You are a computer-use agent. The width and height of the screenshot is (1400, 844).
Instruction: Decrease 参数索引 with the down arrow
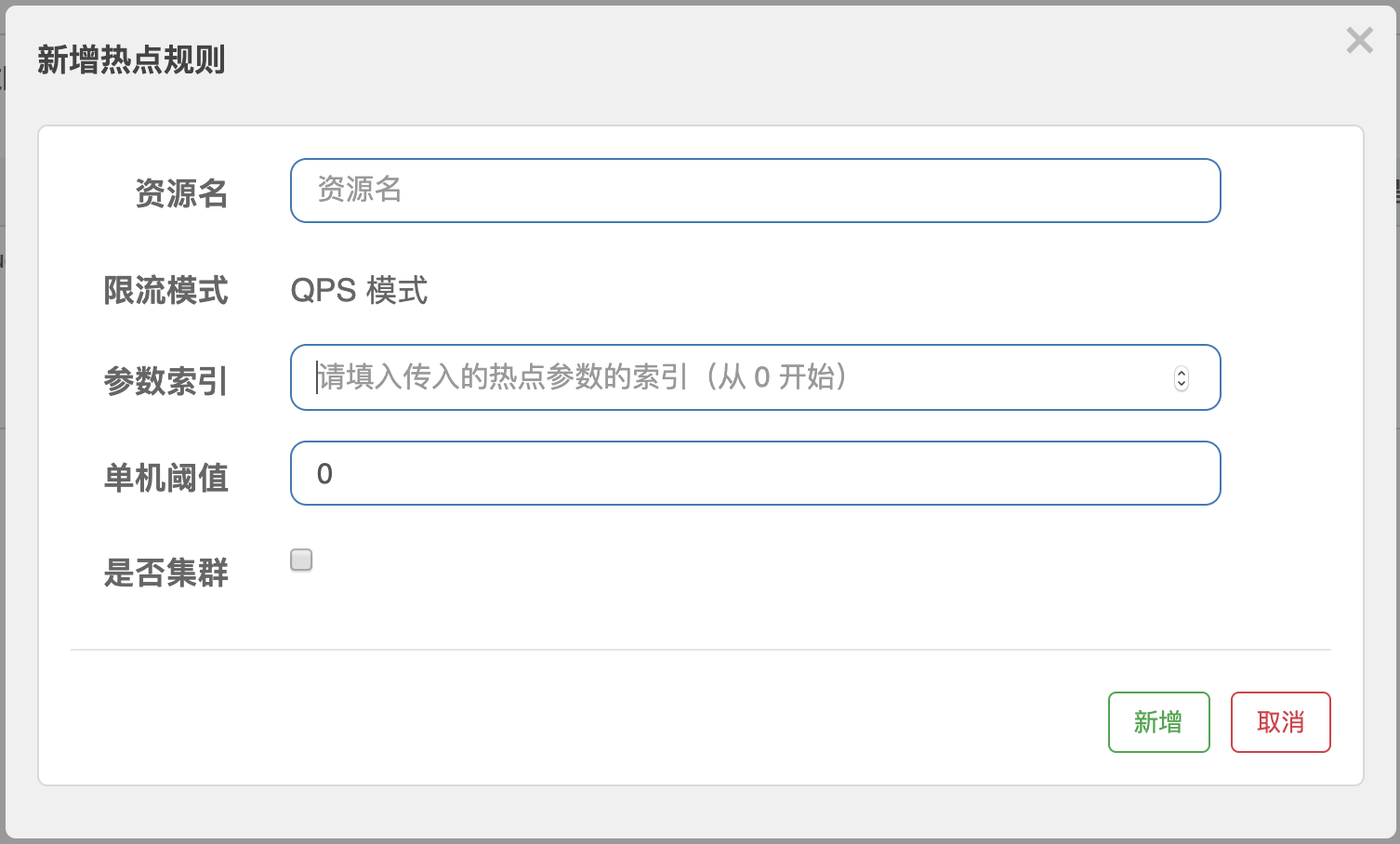coord(1182,384)
